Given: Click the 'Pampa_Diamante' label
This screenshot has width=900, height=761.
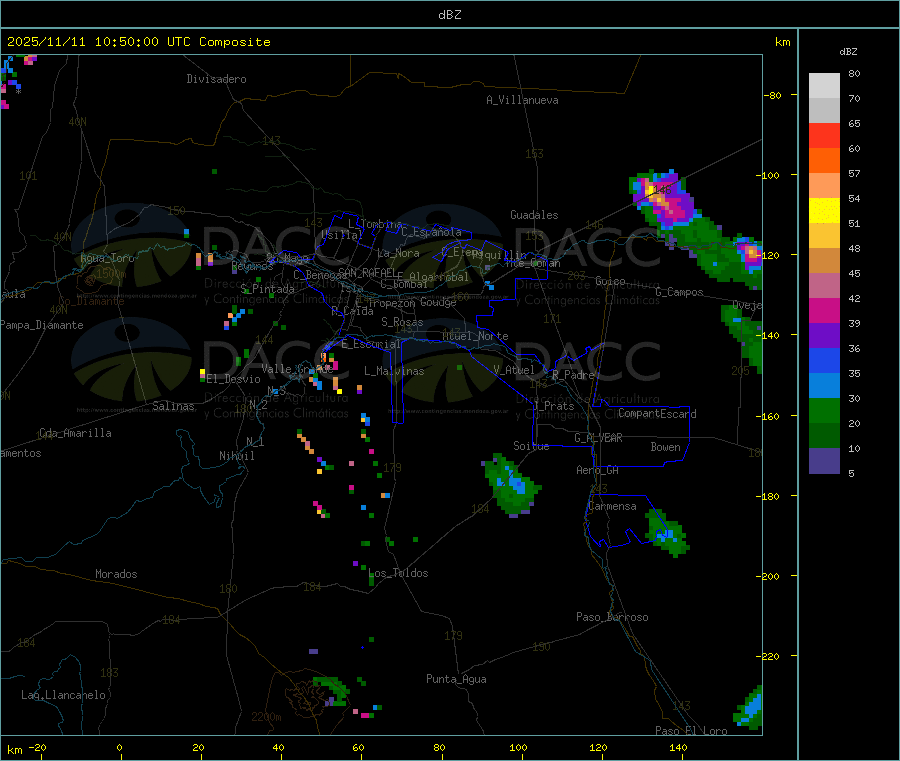Looking at the screenshot, I should [x=42, y=325].
